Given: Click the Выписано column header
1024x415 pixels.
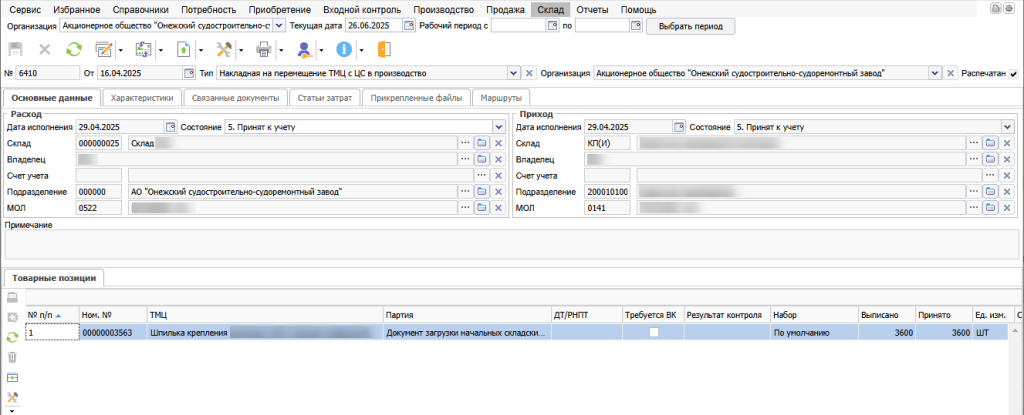Looking at the screenshot, I should click(886, 315).
